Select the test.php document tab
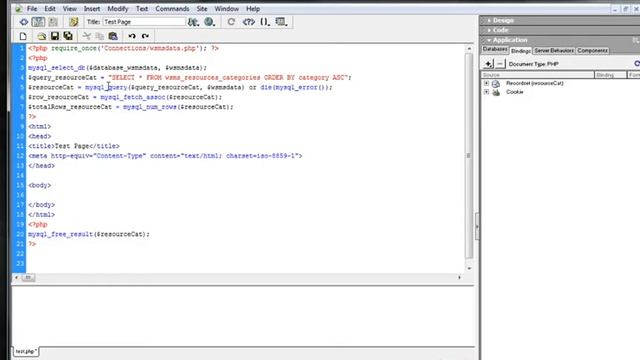Viewport: 640px width, 360px height. 26,351
